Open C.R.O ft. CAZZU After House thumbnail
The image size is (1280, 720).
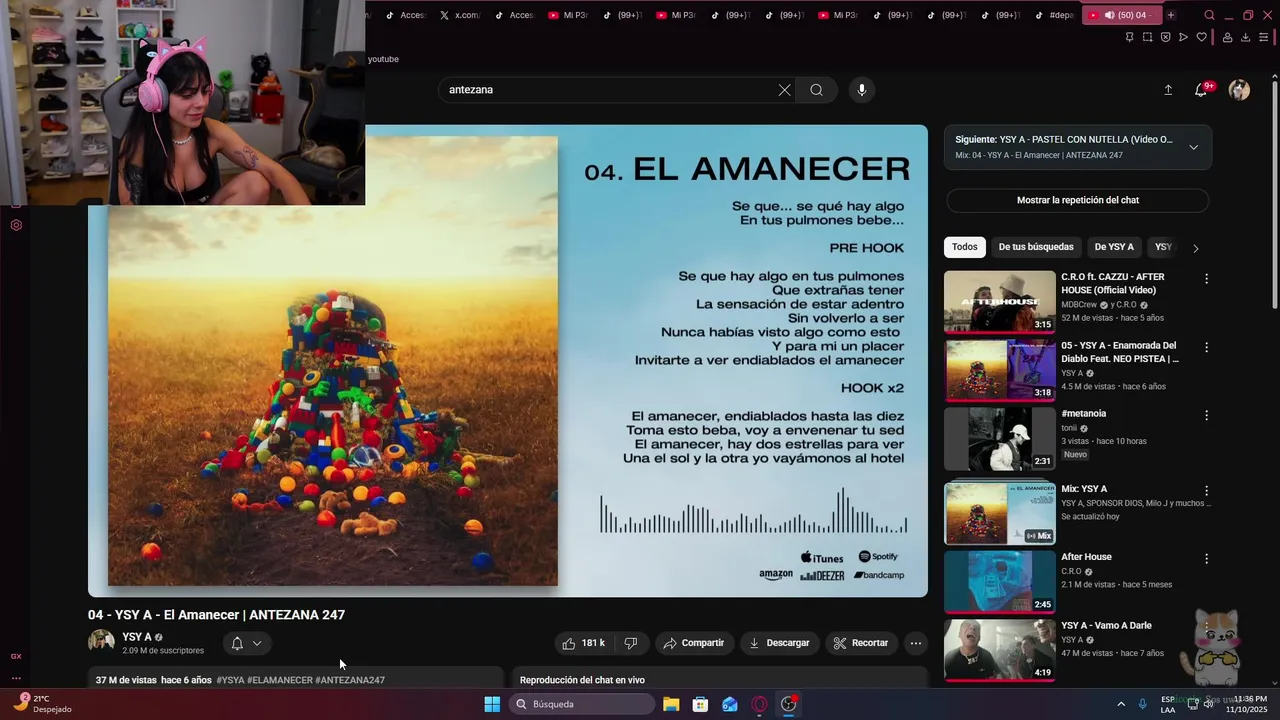(999, 301)
